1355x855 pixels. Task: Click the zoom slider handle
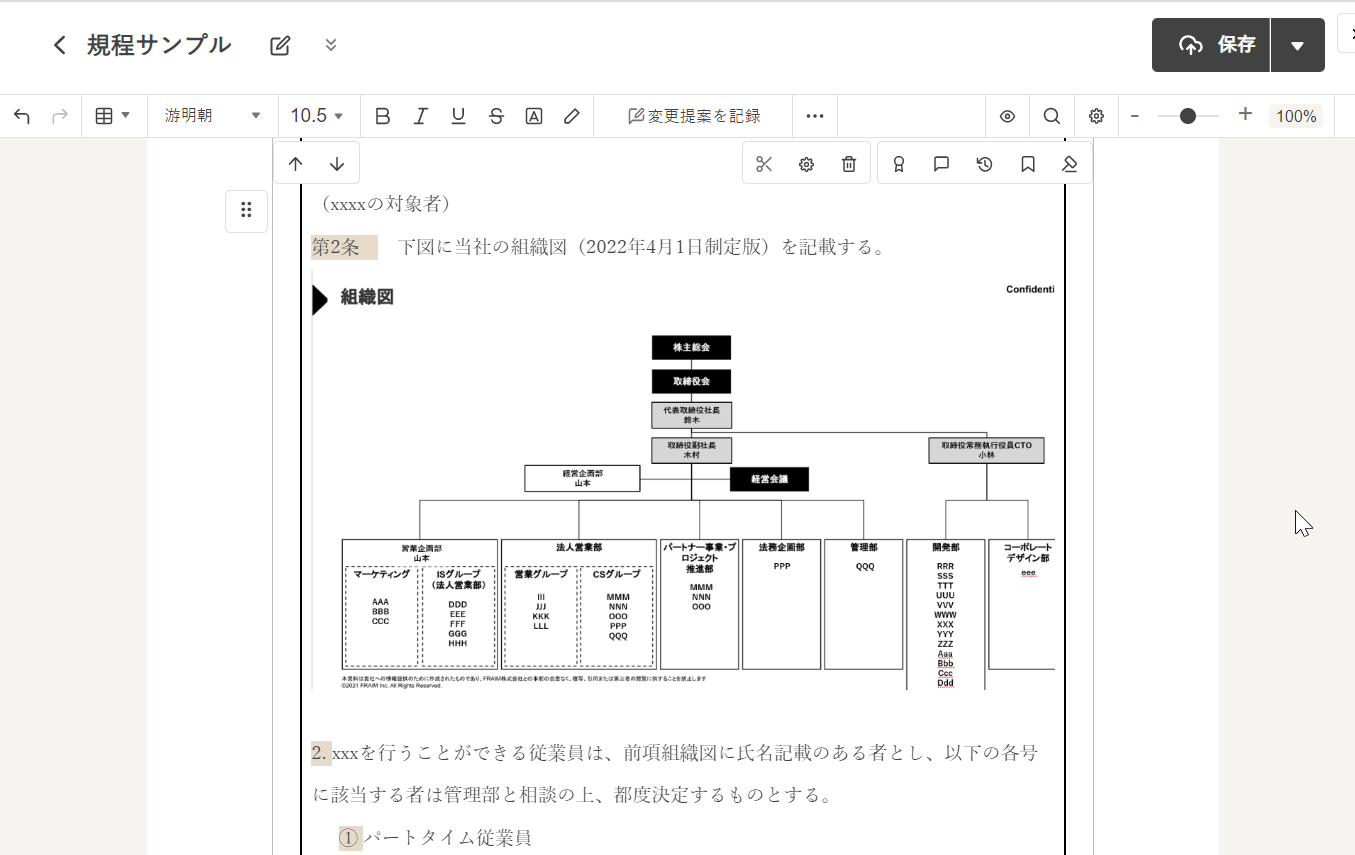point(1187,116)
